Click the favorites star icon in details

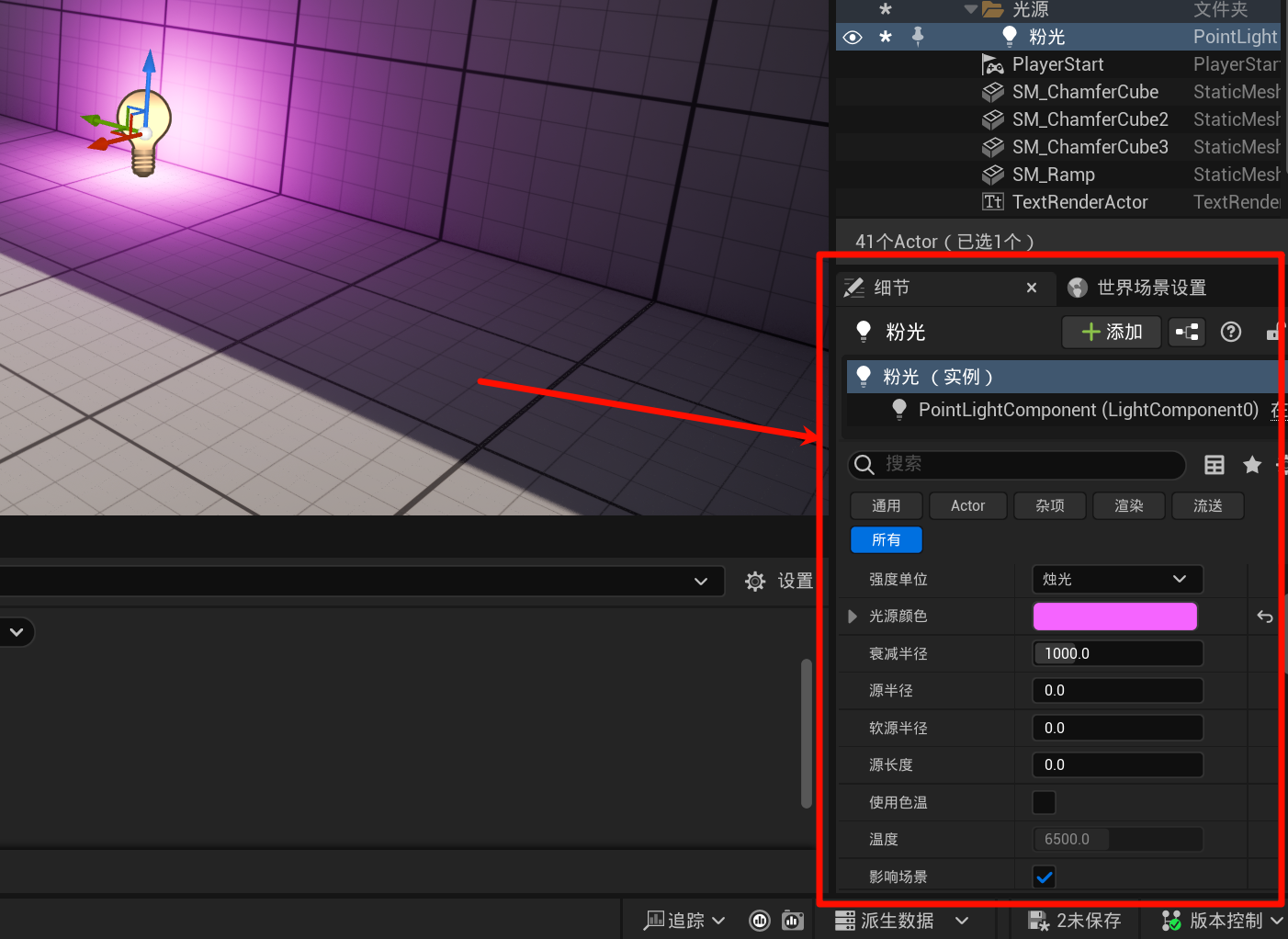tap(1251, 465)
